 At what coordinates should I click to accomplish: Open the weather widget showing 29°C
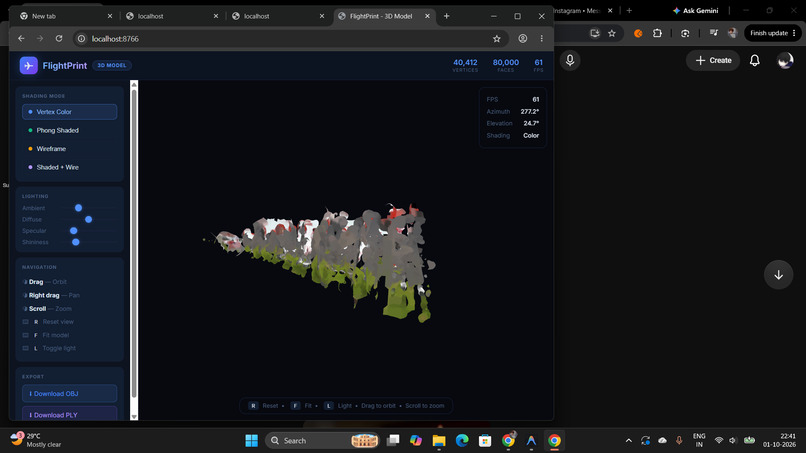[36, 440]
